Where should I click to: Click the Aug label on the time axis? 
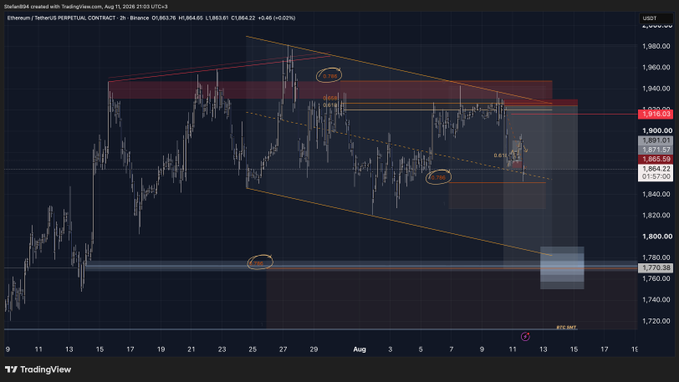tap(359, 349)
